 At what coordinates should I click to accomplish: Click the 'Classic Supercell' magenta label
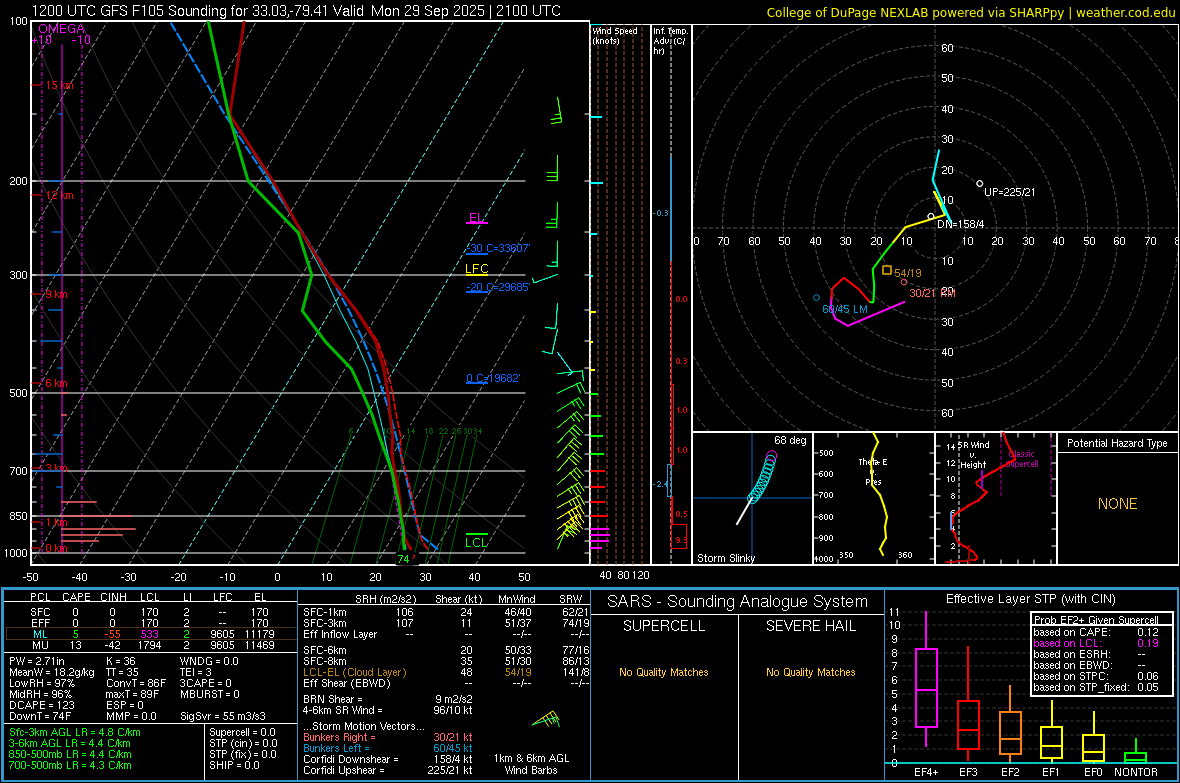[1022, 459]
